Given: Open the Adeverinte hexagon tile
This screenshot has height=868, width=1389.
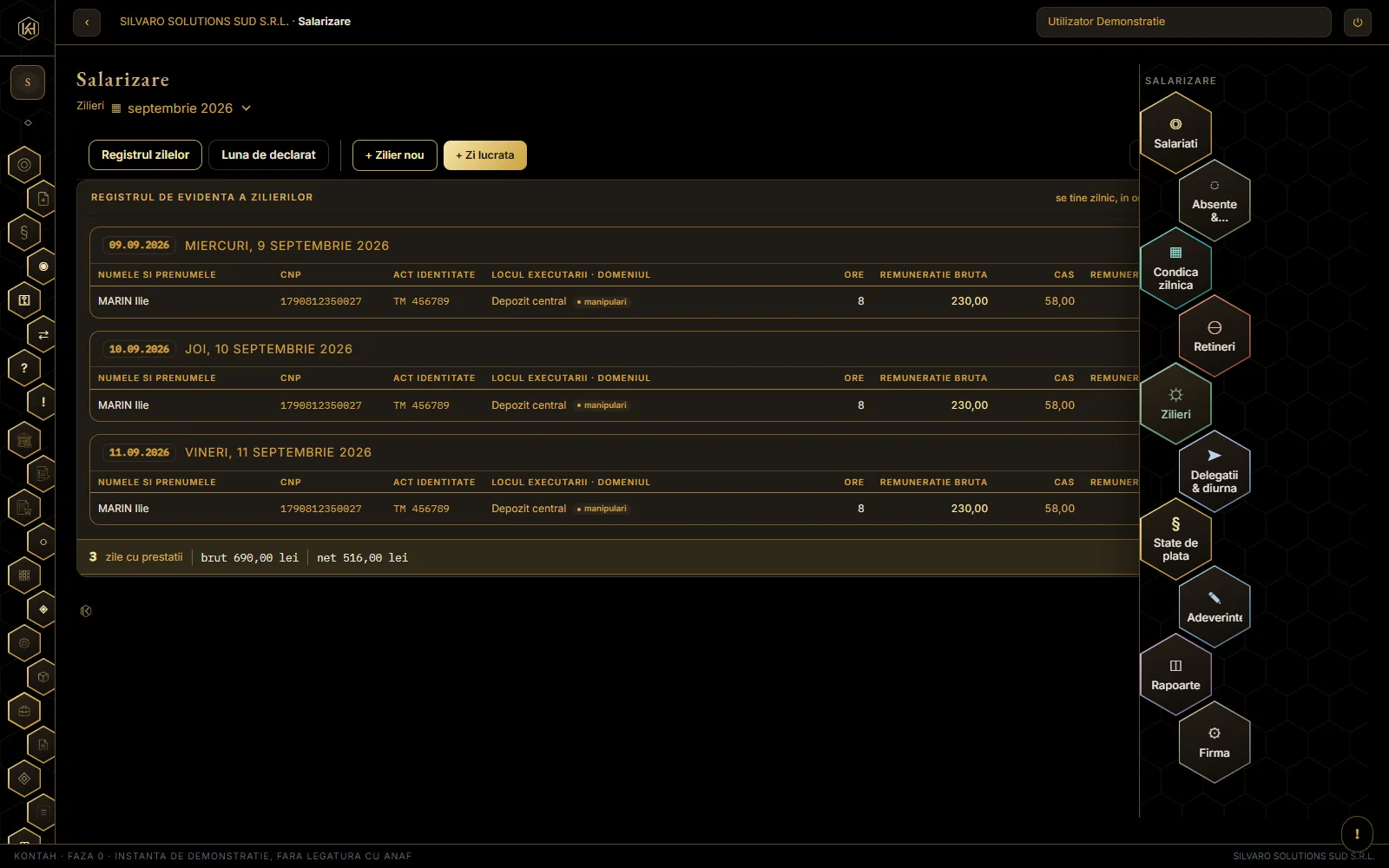Looking at the screenshot, I should (1215, 608).
